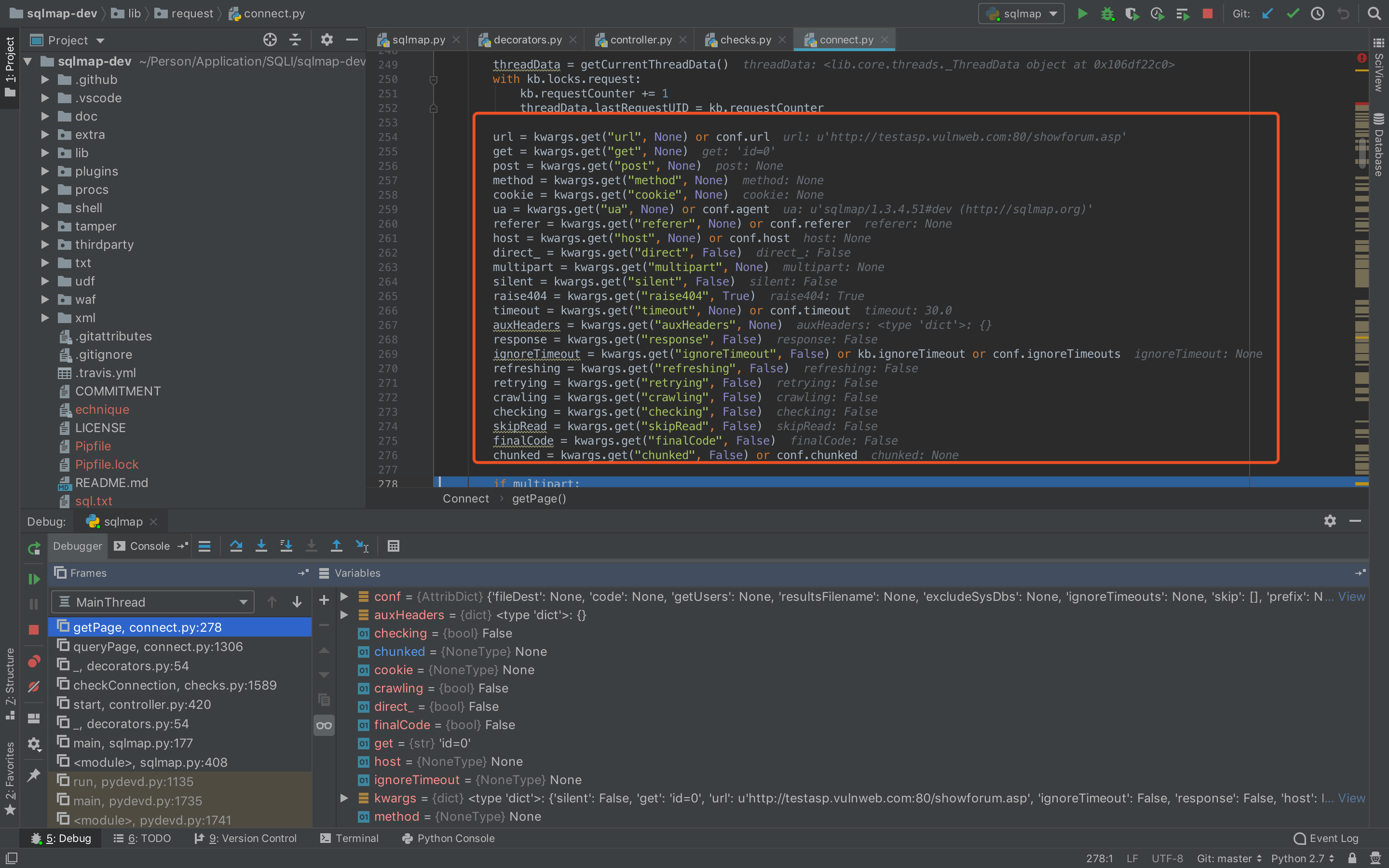Start debugging the sqlmap configuration
The image size is (1389, 868).
(1107, 13)
